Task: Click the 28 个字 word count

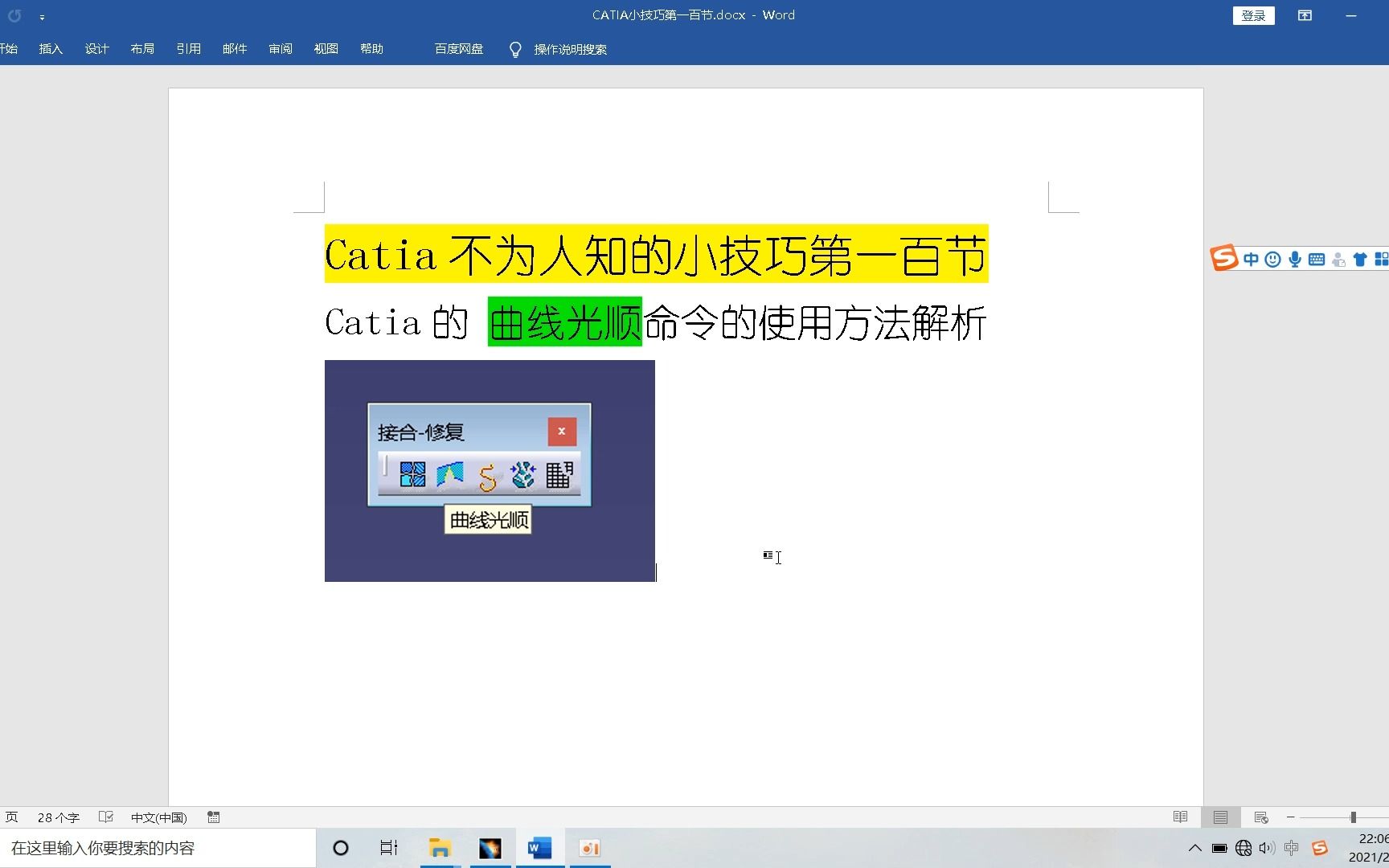Action: tap(59, 817)
